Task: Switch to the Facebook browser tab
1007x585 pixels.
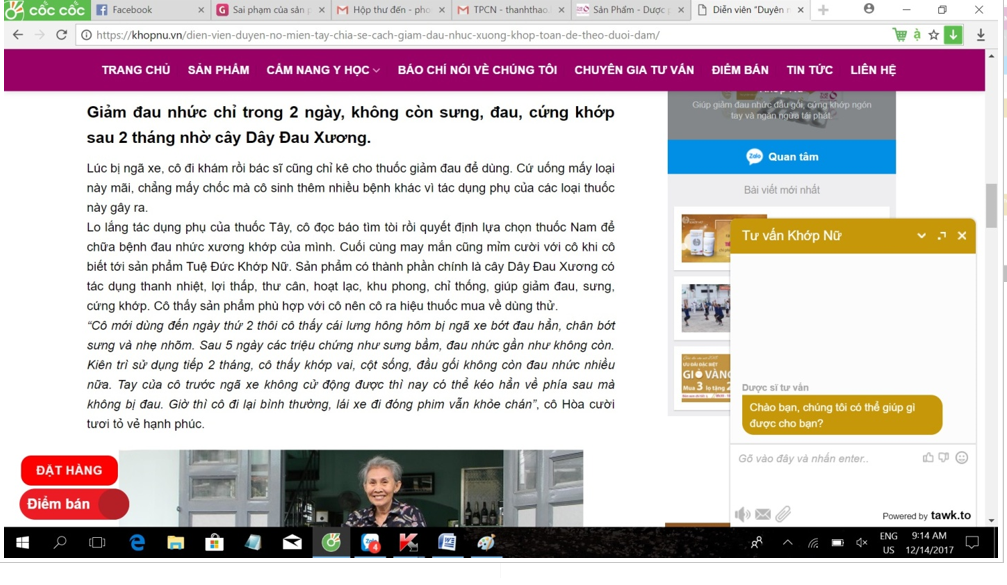Action: point(131,10)
